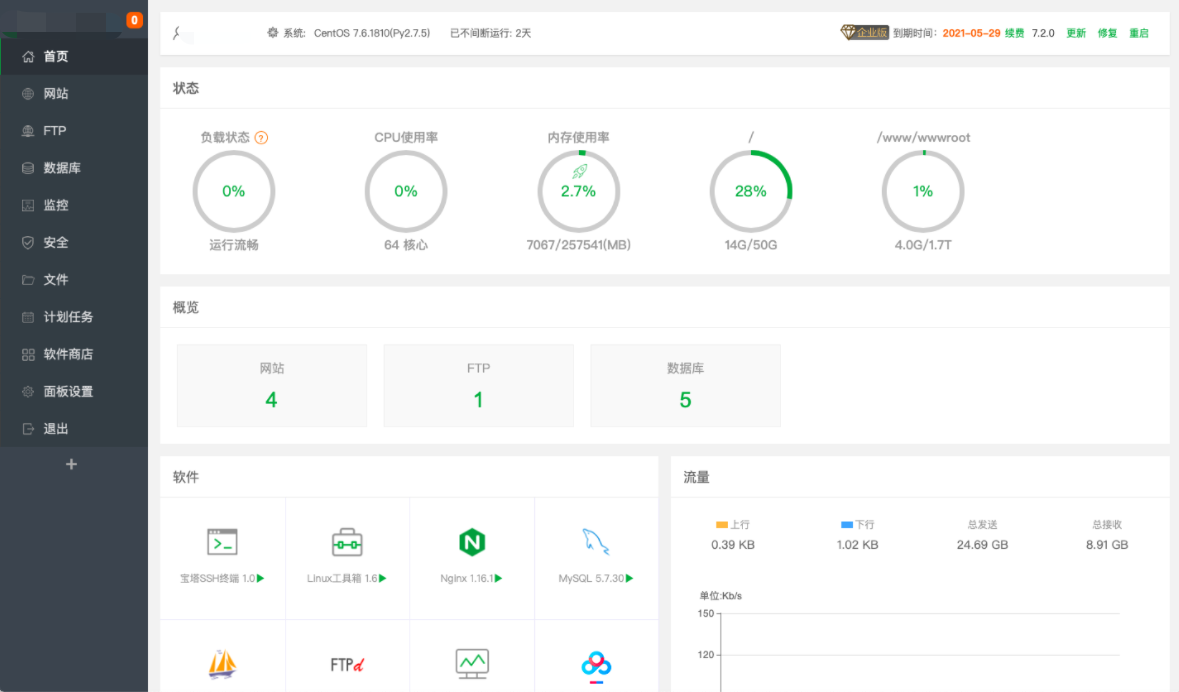Click the 企业版 diamond badge
Image resolution: width=1179 pixels, height=692 pixels.
coord(865,32)
